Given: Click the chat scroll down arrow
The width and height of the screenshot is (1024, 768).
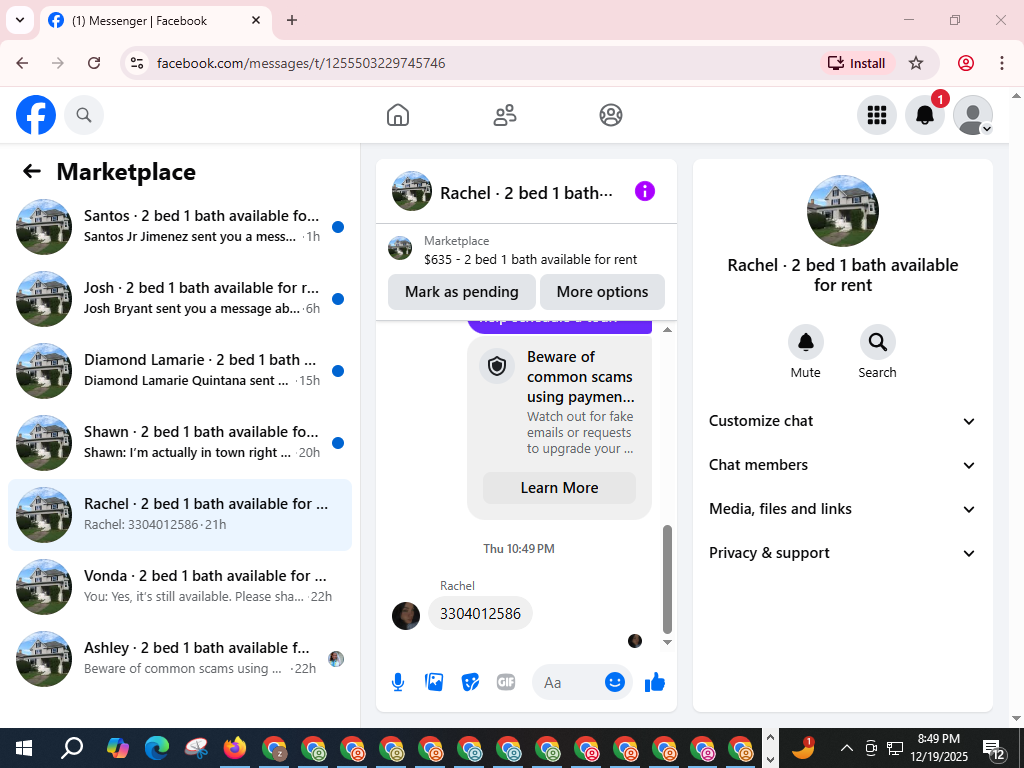Looking at the screenshot, I should tap(667, 643).
